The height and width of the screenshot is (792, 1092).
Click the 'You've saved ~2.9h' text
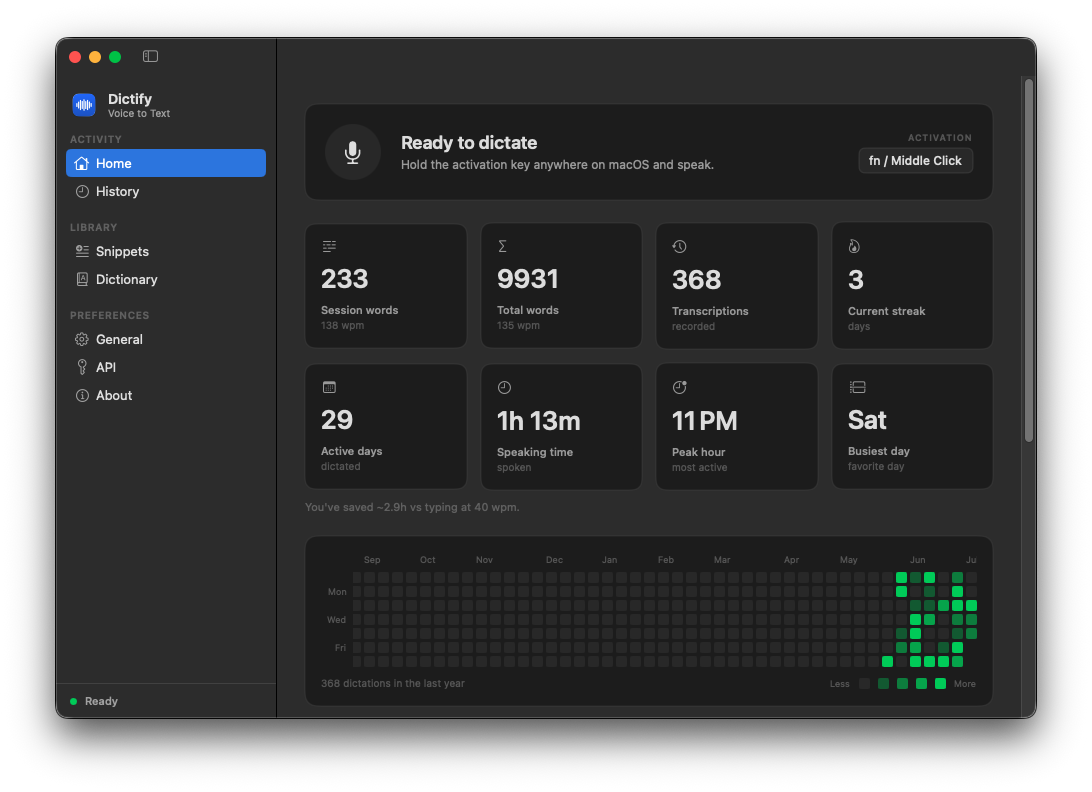click(x=412, y=507)
